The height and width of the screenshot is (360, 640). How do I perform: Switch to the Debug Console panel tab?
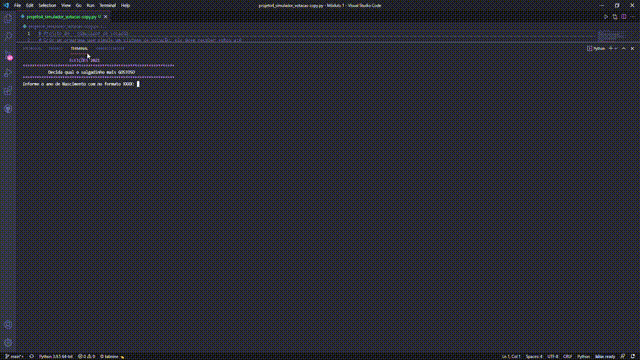click(110, 49)
